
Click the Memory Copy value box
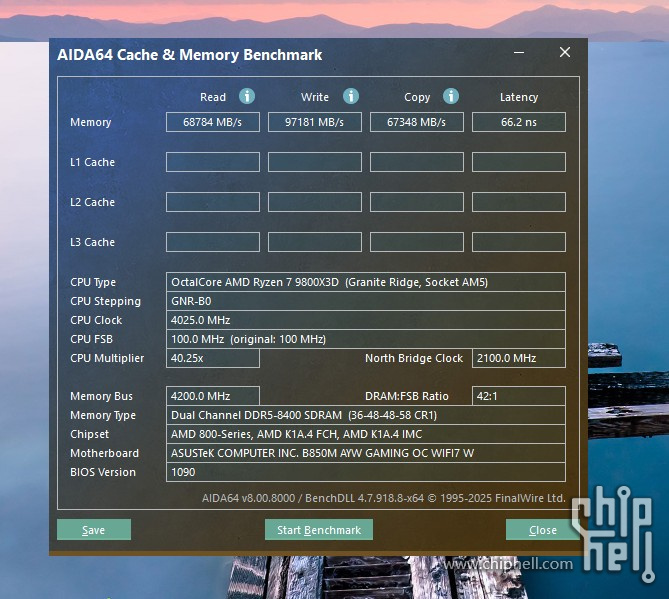click(x=417, y=122)
